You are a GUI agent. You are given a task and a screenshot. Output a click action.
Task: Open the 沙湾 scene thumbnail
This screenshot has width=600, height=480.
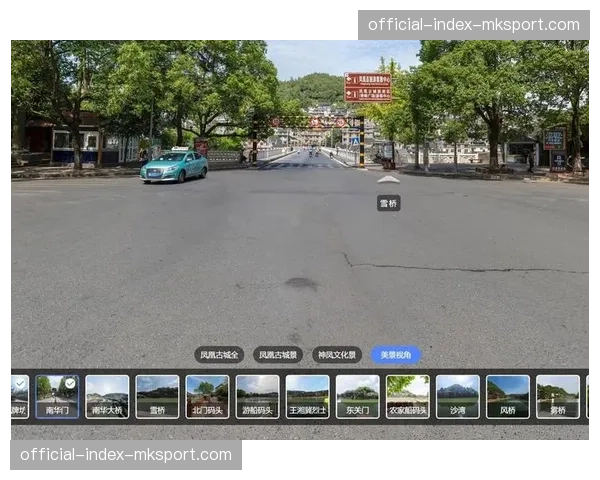tap(457, 396)
